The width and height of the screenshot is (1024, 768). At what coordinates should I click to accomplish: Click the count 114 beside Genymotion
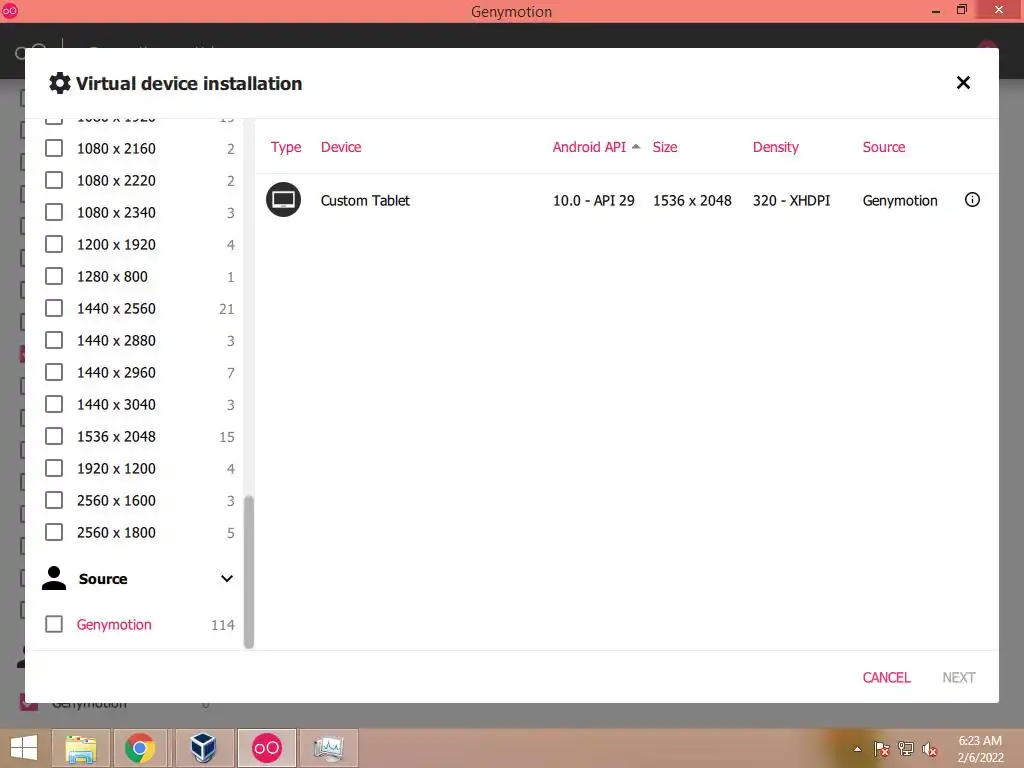[223, 625]
